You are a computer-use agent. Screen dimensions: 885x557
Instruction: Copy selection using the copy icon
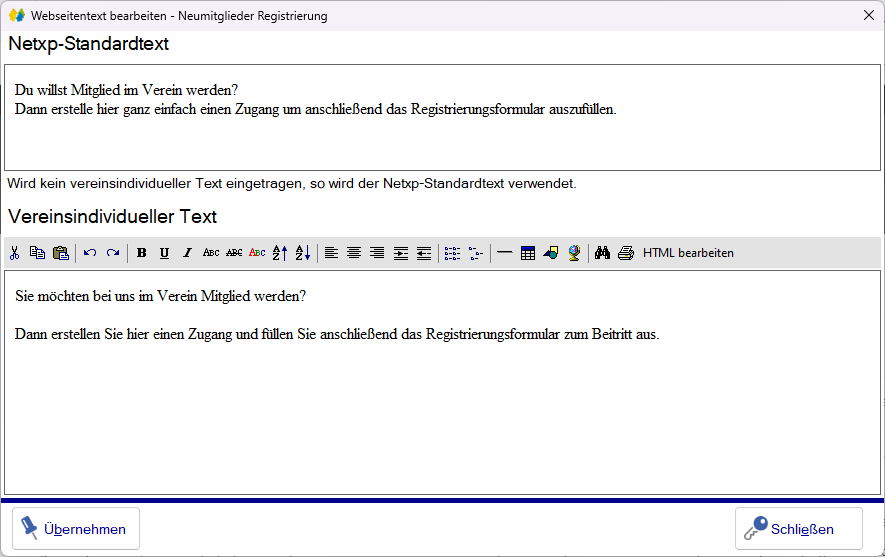pyautogui.click(x=37, y=253)
